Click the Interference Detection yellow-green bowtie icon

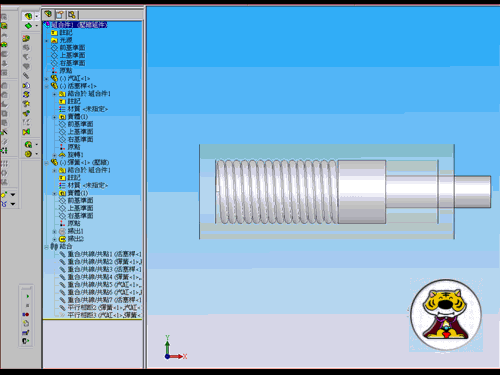(26, 132)
